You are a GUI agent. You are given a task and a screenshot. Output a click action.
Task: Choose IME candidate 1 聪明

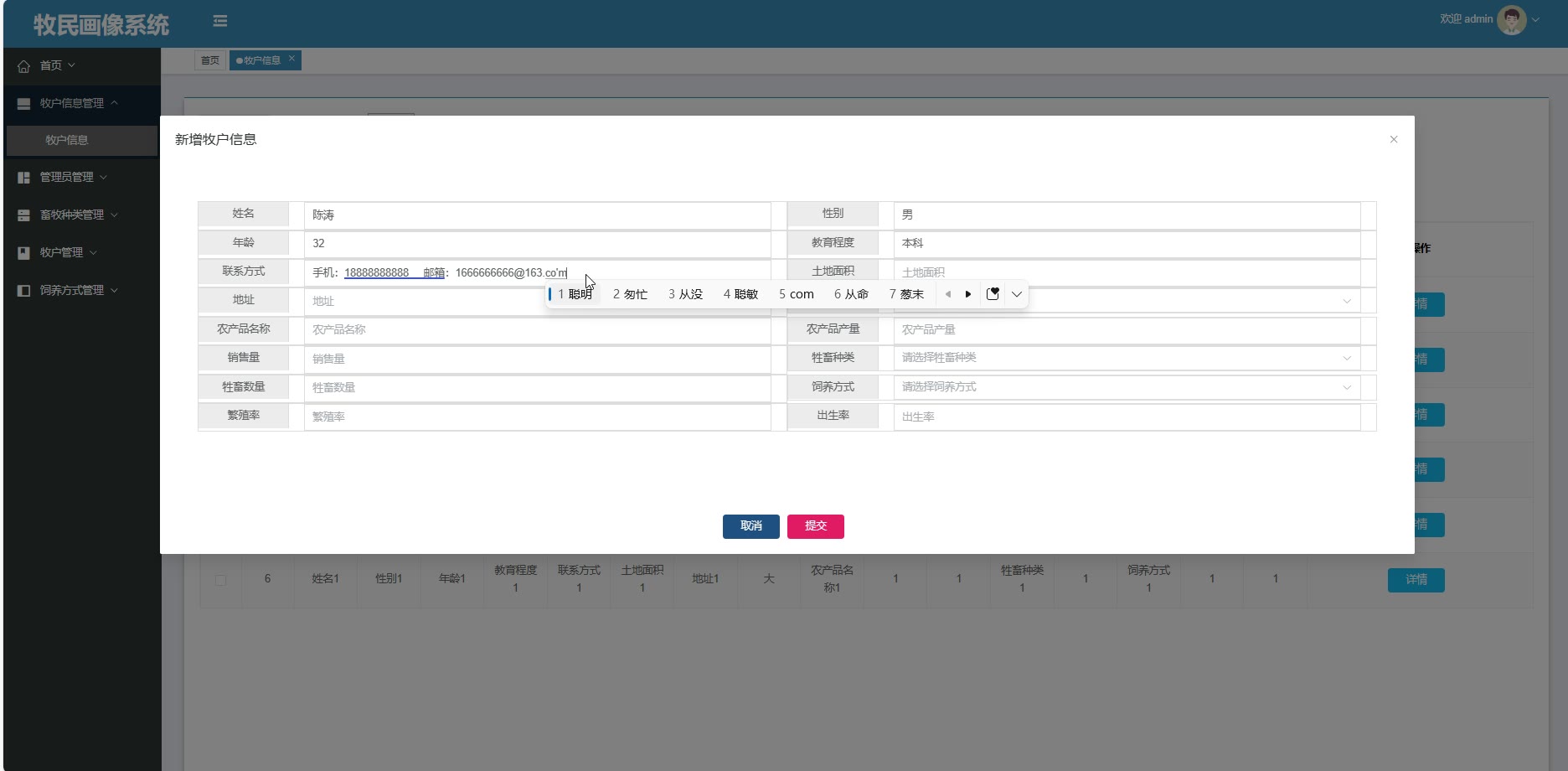point(575,294)
